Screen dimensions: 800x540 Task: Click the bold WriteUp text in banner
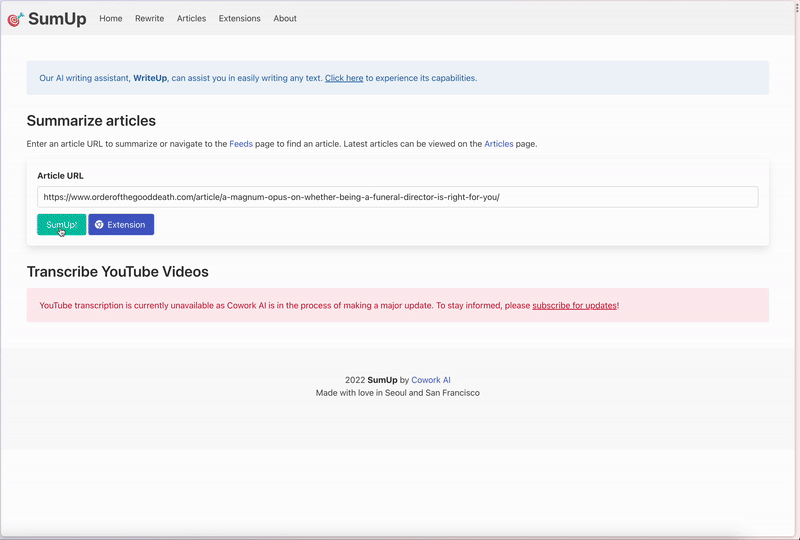[150, 78]
